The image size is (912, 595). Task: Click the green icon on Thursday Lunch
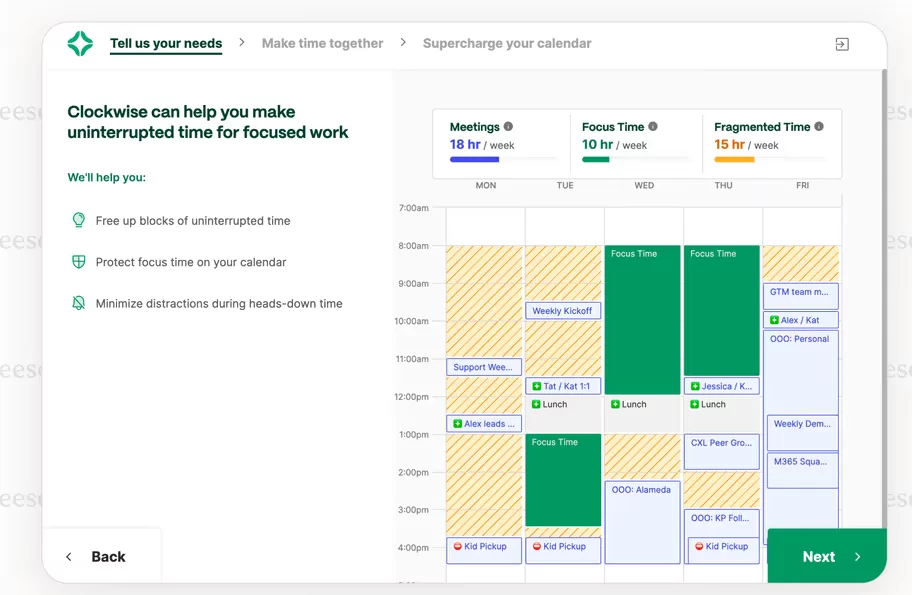pos(694,404)
